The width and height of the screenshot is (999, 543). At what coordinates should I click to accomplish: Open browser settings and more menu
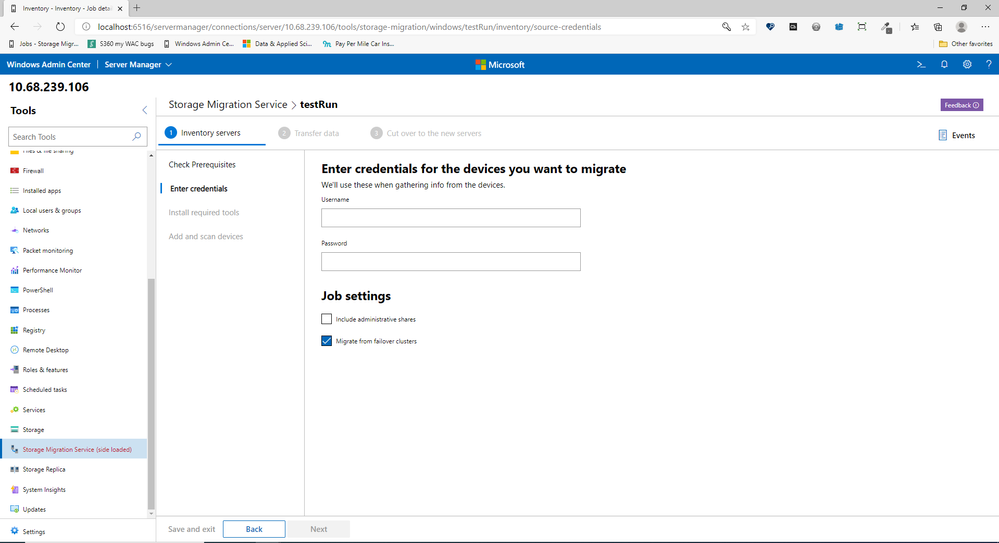(985, 27)
